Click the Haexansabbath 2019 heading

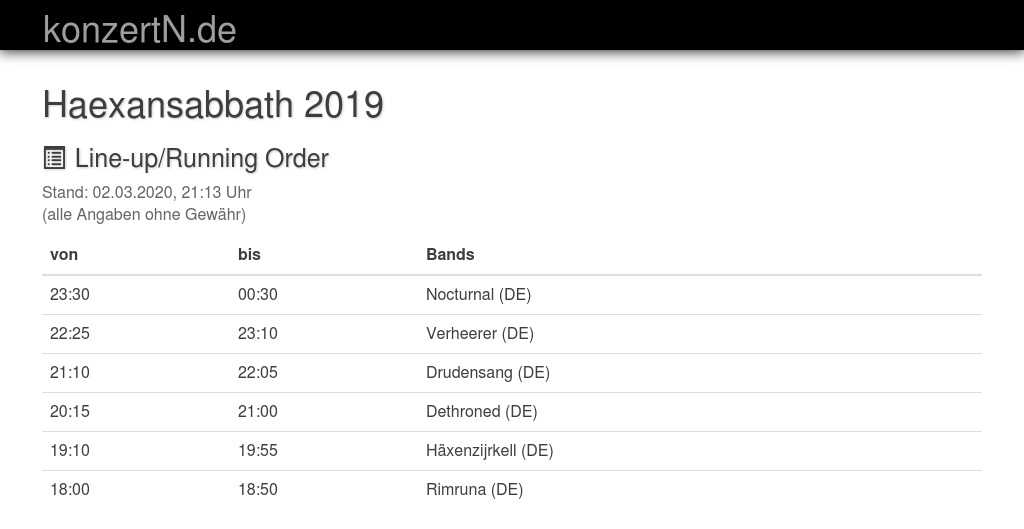[x=213, y=104]
